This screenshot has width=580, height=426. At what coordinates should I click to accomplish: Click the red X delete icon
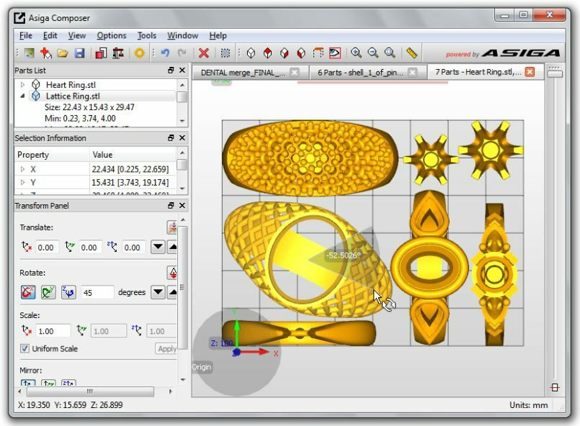pyautogui.click(x=203, y=53)
